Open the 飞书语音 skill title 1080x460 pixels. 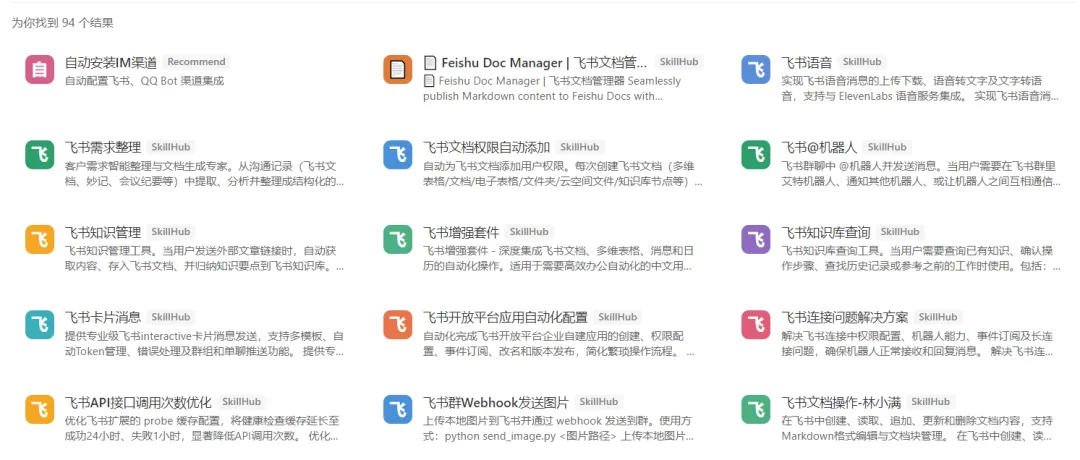tap(807, 62)
